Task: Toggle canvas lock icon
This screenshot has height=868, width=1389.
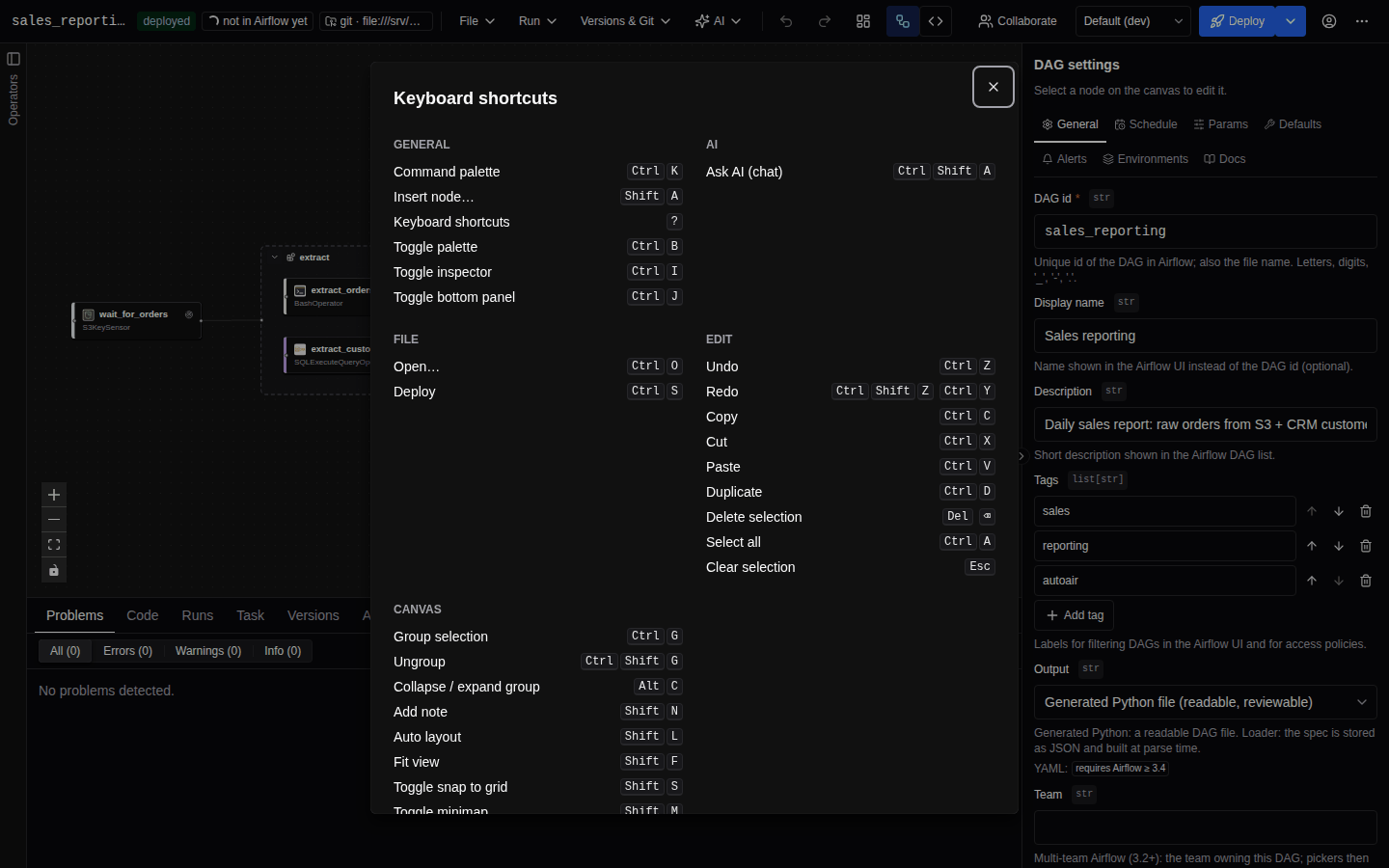Action: tap(54, 570)
